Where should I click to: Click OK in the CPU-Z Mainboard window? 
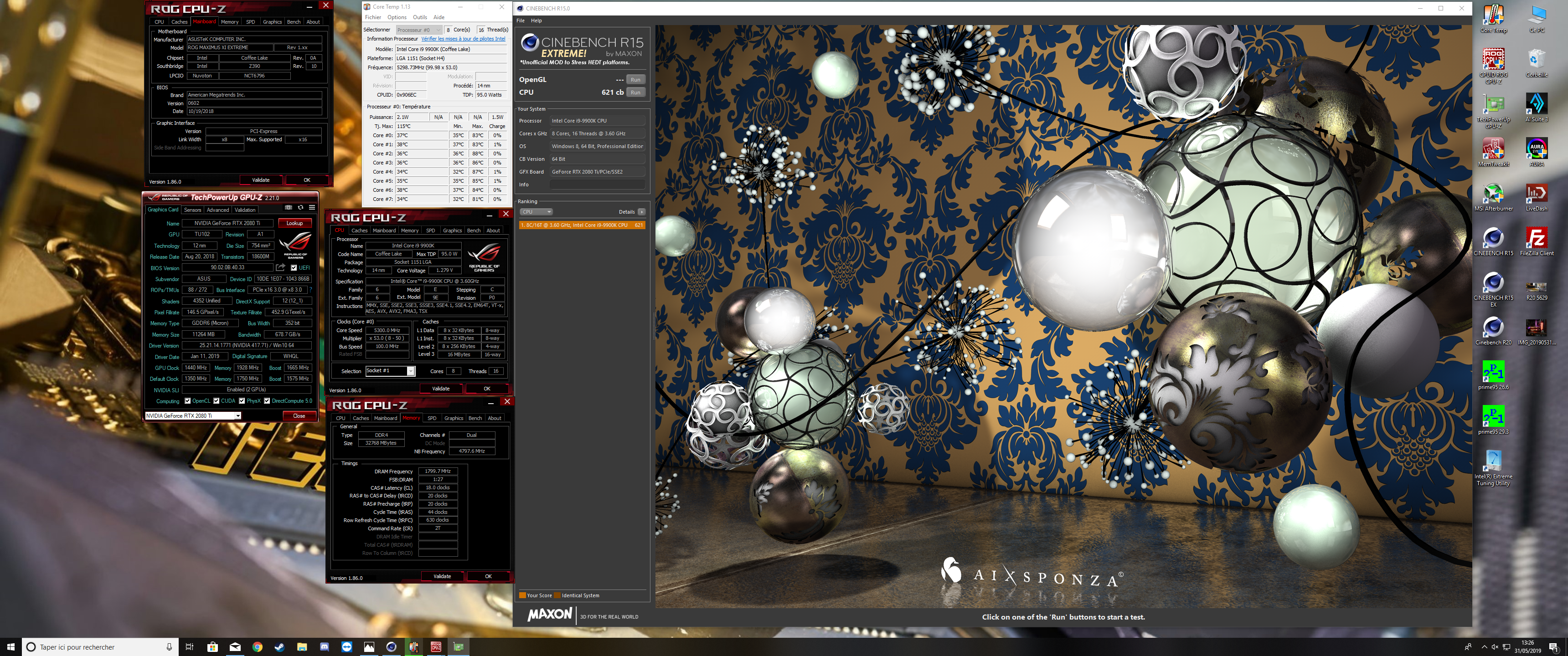[307, 180]
